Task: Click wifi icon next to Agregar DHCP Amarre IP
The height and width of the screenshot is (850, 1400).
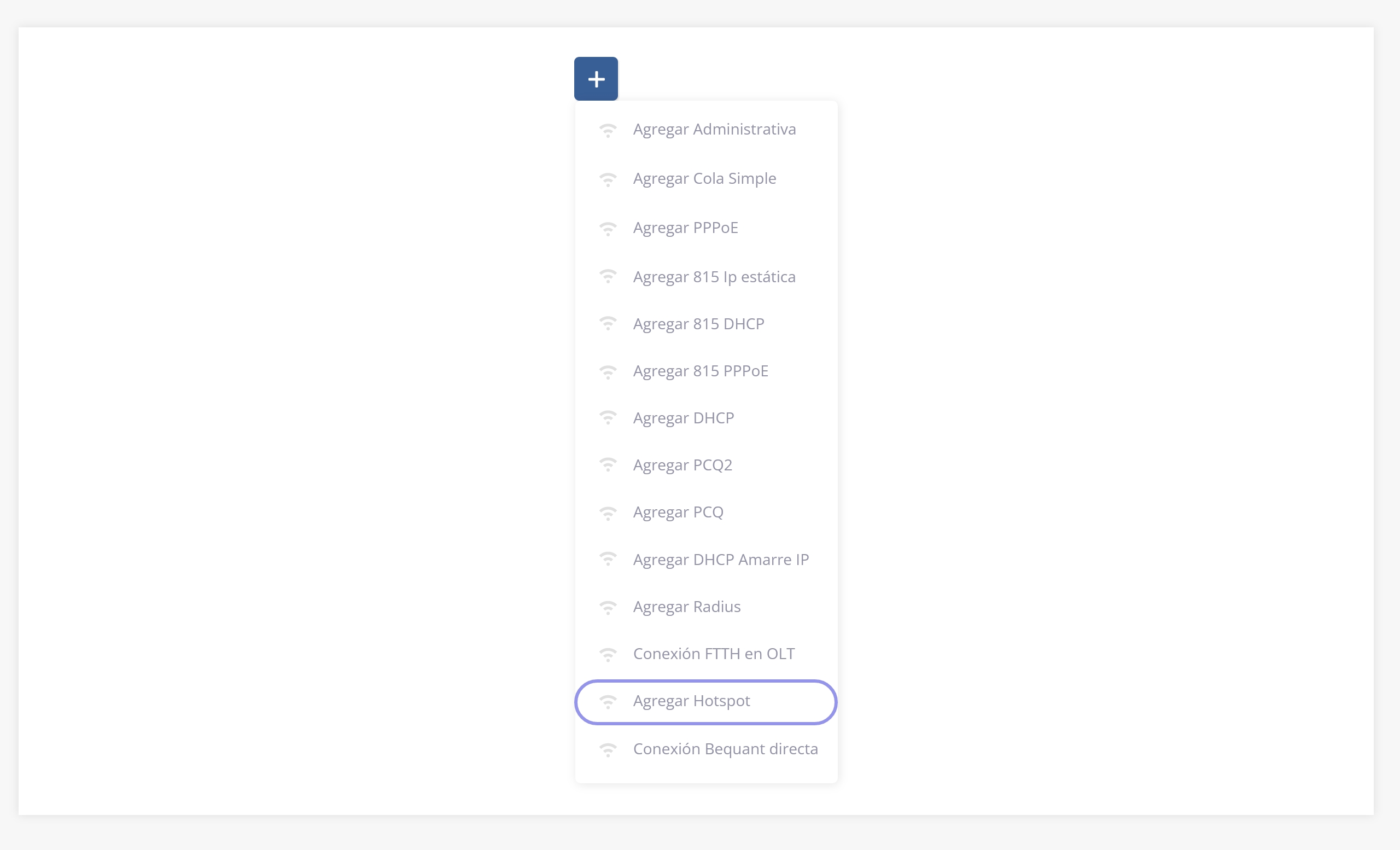Action: (608, 560)
